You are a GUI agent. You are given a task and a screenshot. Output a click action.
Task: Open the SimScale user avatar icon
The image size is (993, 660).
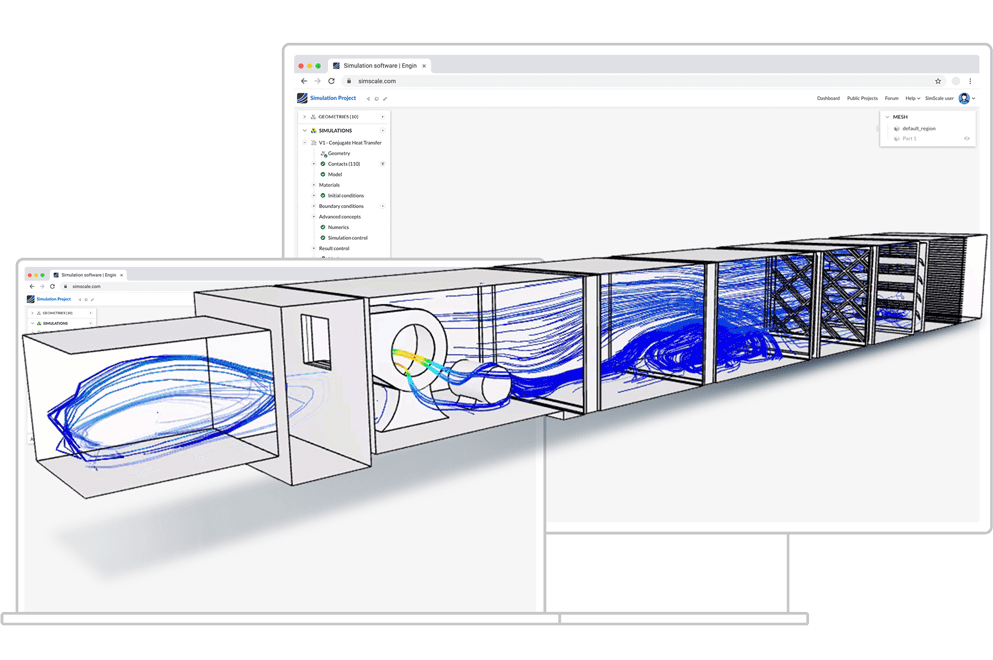coord(964,98)
